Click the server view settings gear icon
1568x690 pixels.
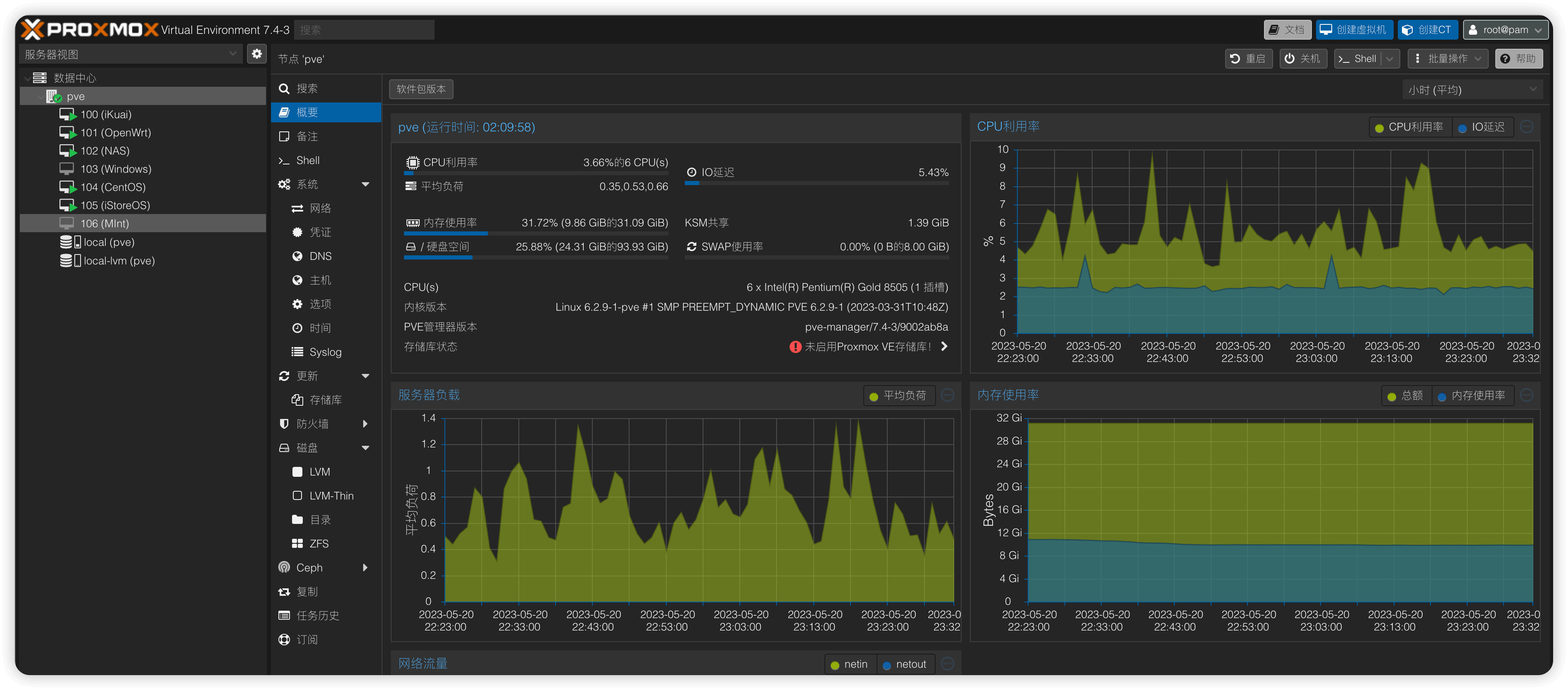click(256, 54)
